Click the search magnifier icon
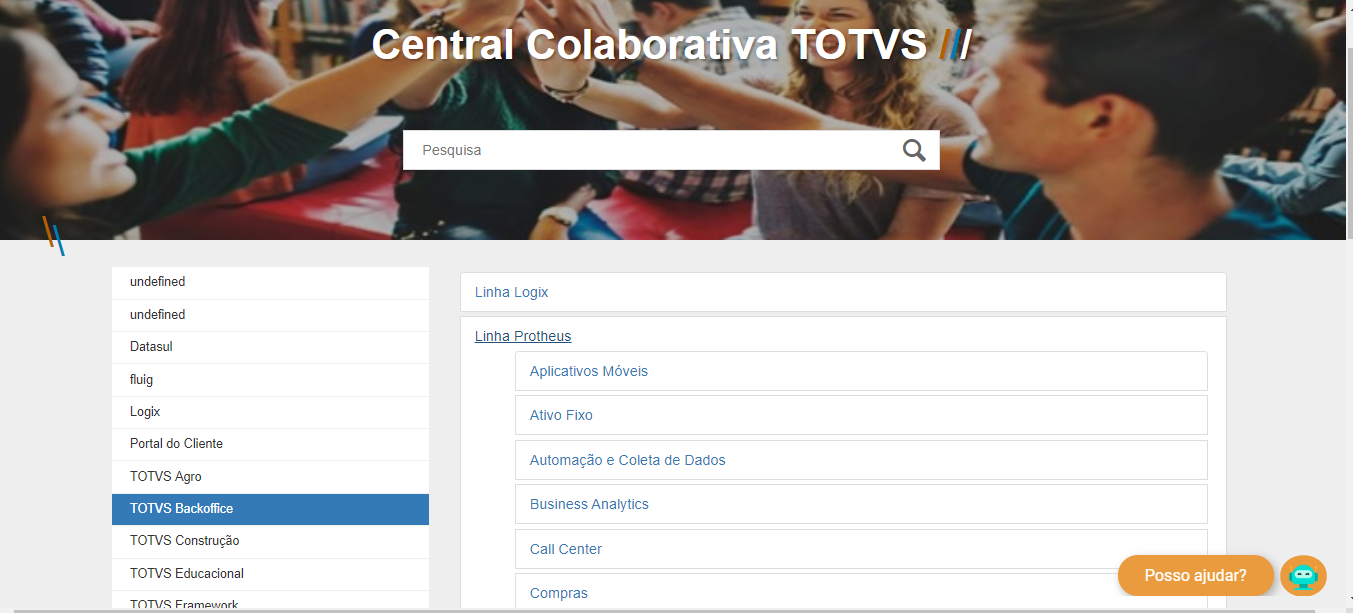1353x613 pixels. 914,150
